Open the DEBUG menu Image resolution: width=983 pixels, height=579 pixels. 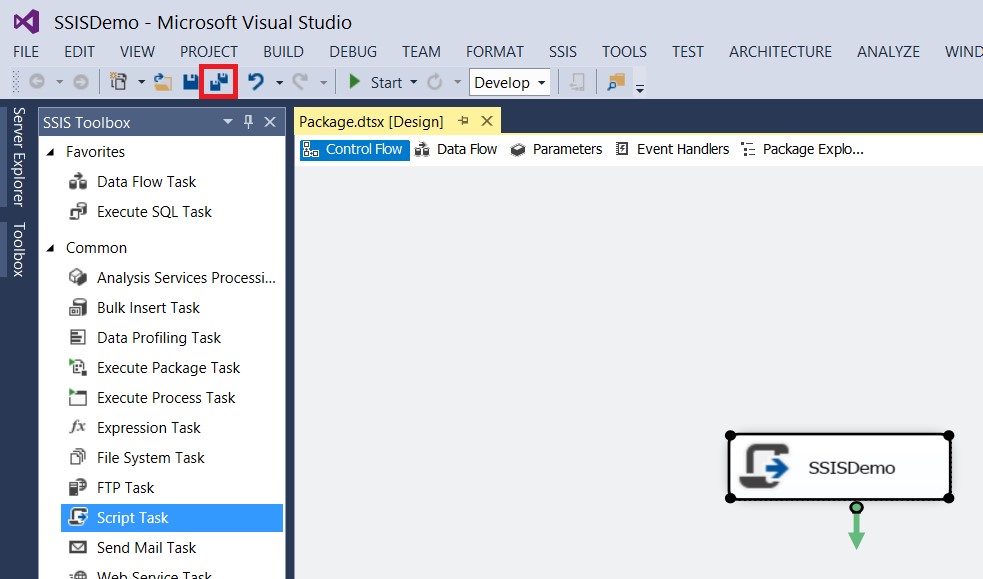tap(353, 51)
